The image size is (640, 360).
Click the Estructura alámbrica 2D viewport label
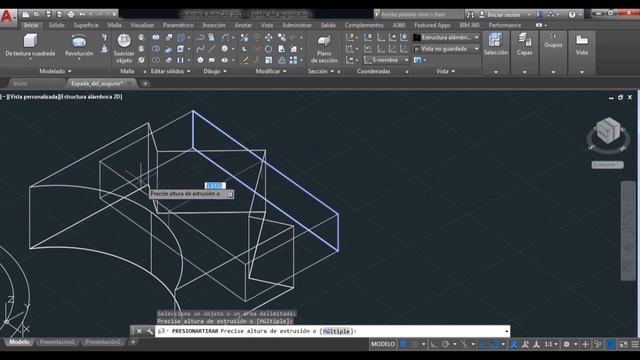[x=91, y=97]
